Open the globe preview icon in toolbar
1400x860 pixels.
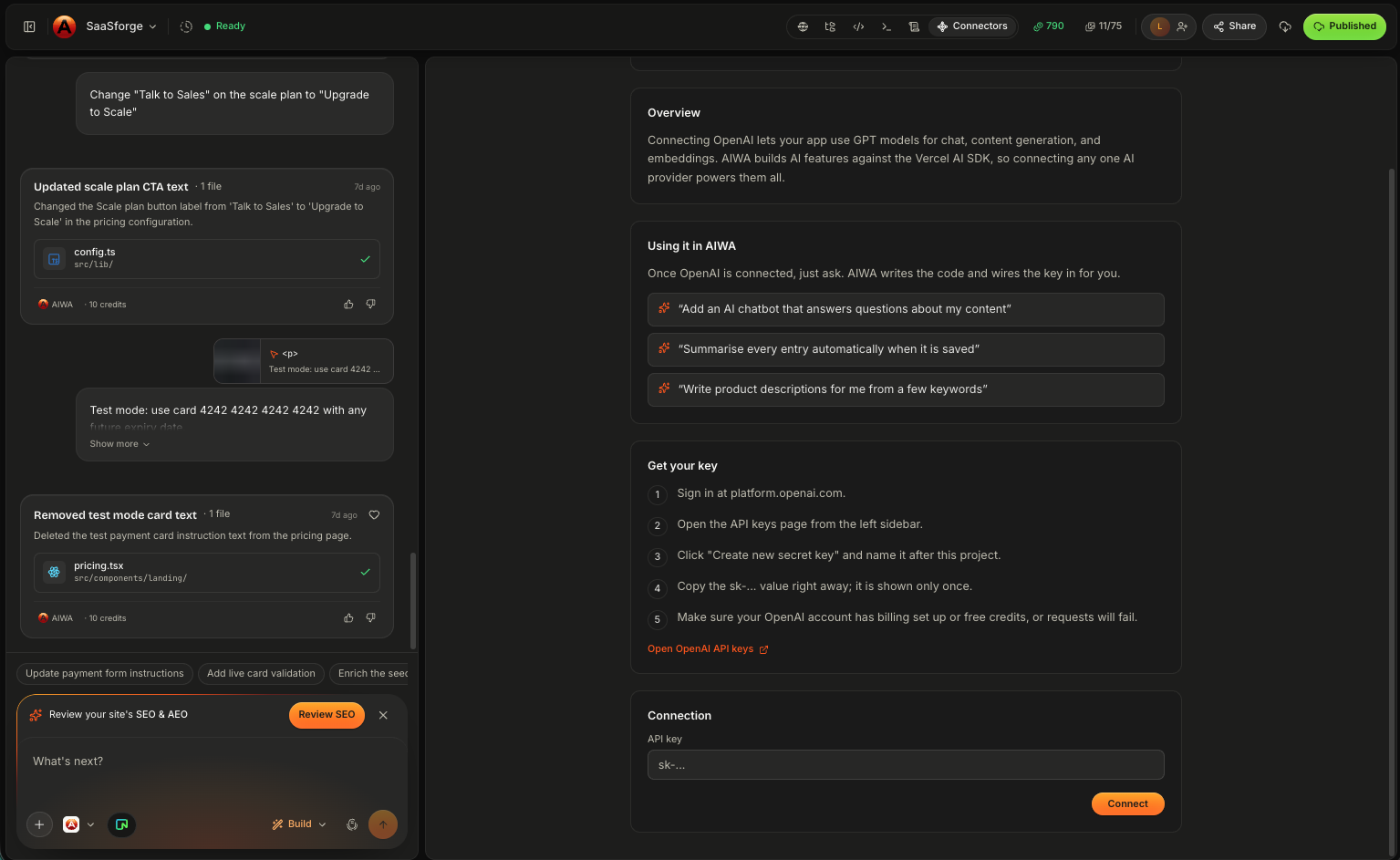coord(803,26)
